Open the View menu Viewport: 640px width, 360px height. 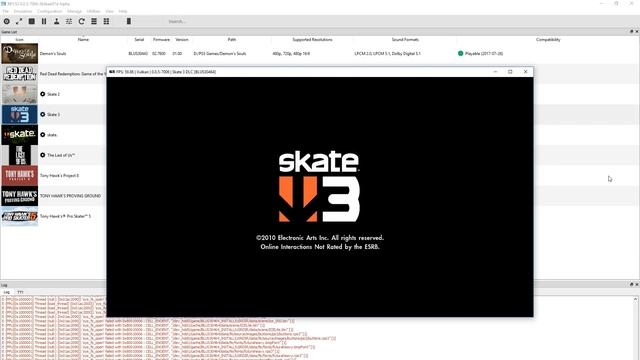click(x=109, y=11)
